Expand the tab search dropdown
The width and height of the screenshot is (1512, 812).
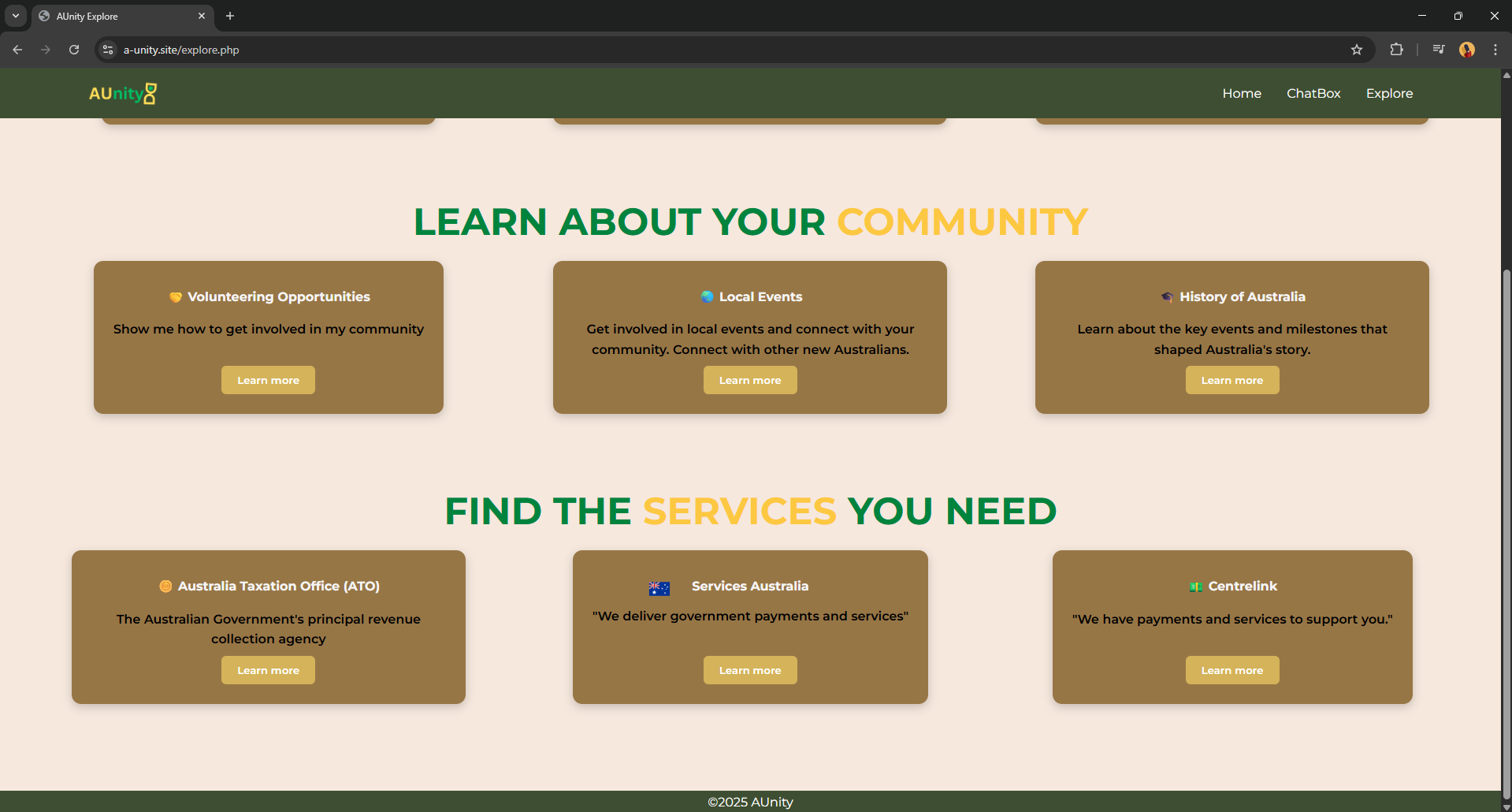pyautogui.click(x=15, y=16)
